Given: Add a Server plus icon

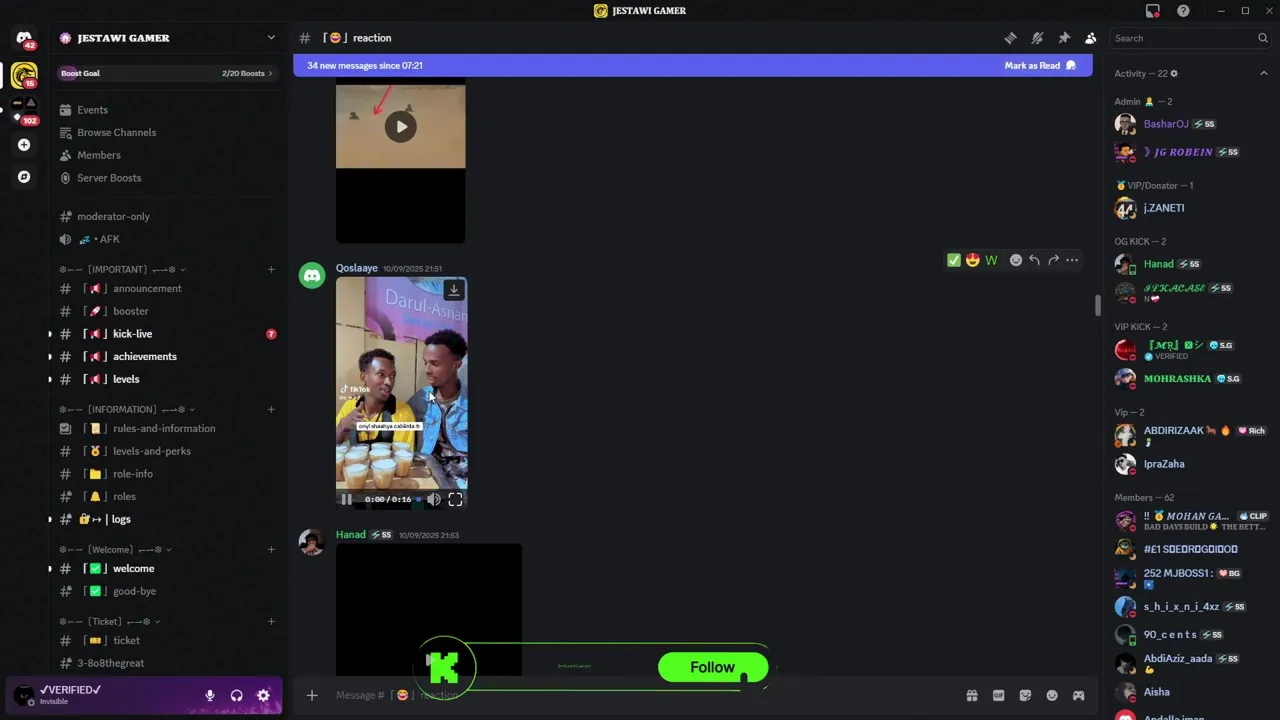Looking at the screenshot, I should coord(24,145).
